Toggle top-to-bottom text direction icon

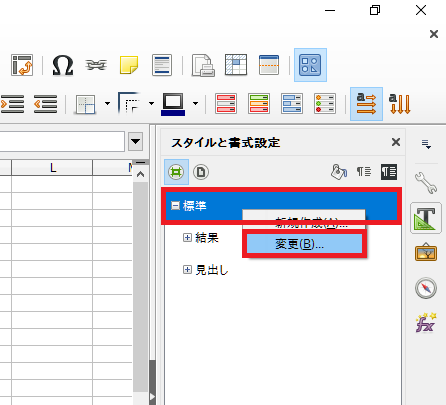point(399,104)
